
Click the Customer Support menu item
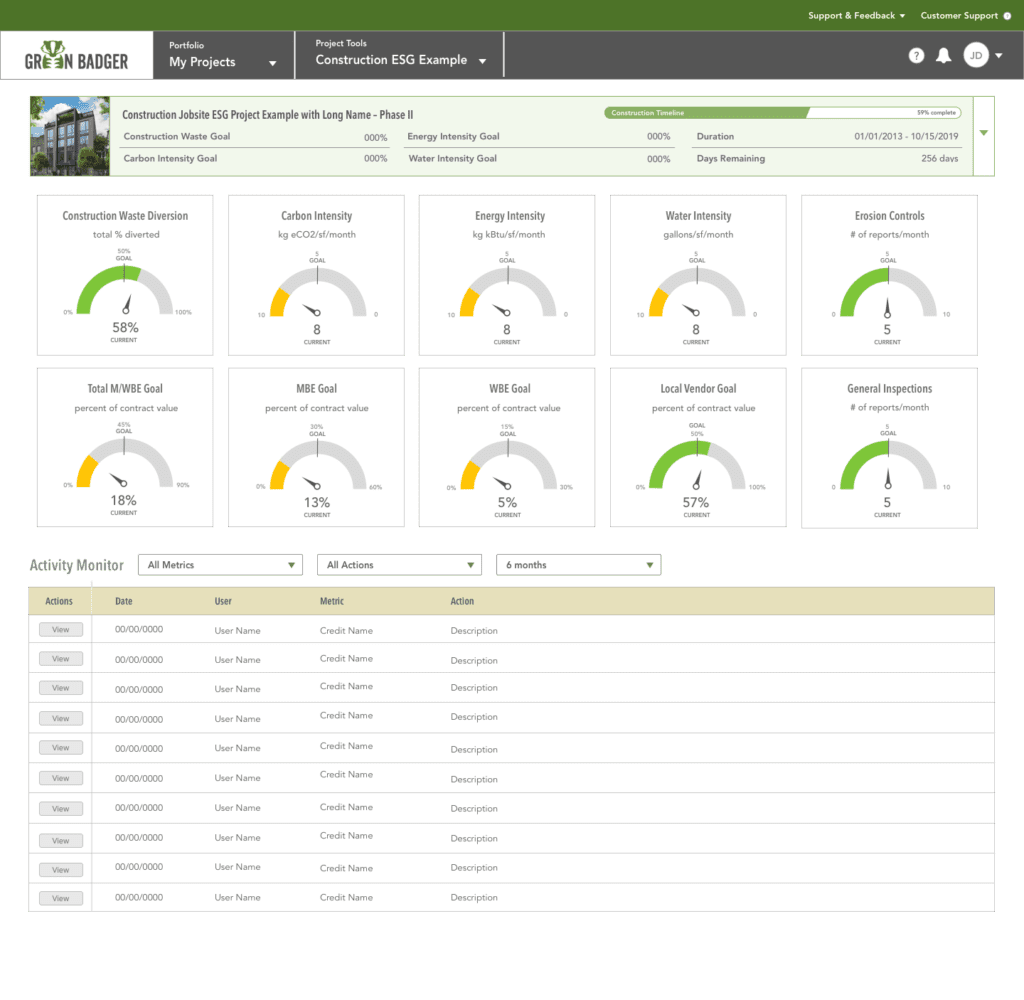pos(959,16)
